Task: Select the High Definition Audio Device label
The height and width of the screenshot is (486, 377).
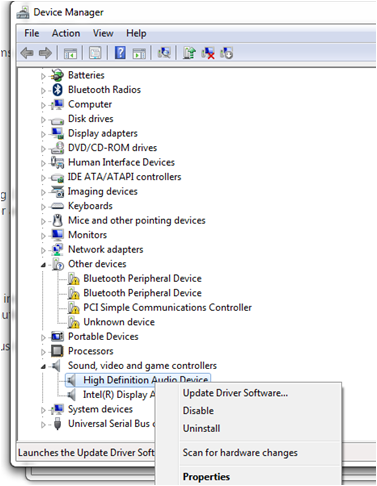Action: pyautogui.click(x=146, y=380)
